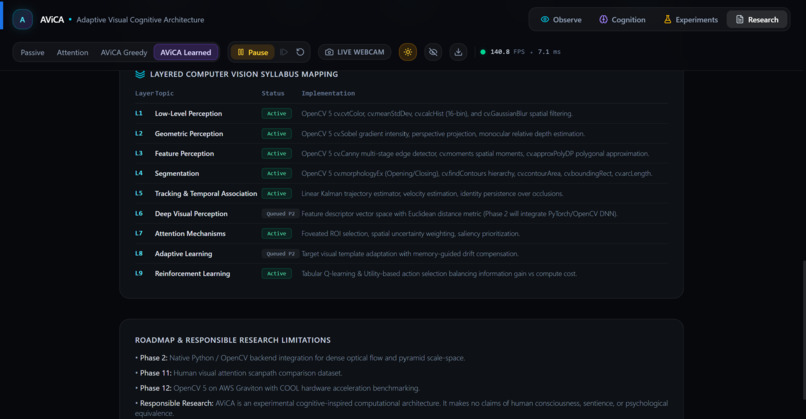Open the Observe tab
806x419 pixels.
(x=561, y=20)
